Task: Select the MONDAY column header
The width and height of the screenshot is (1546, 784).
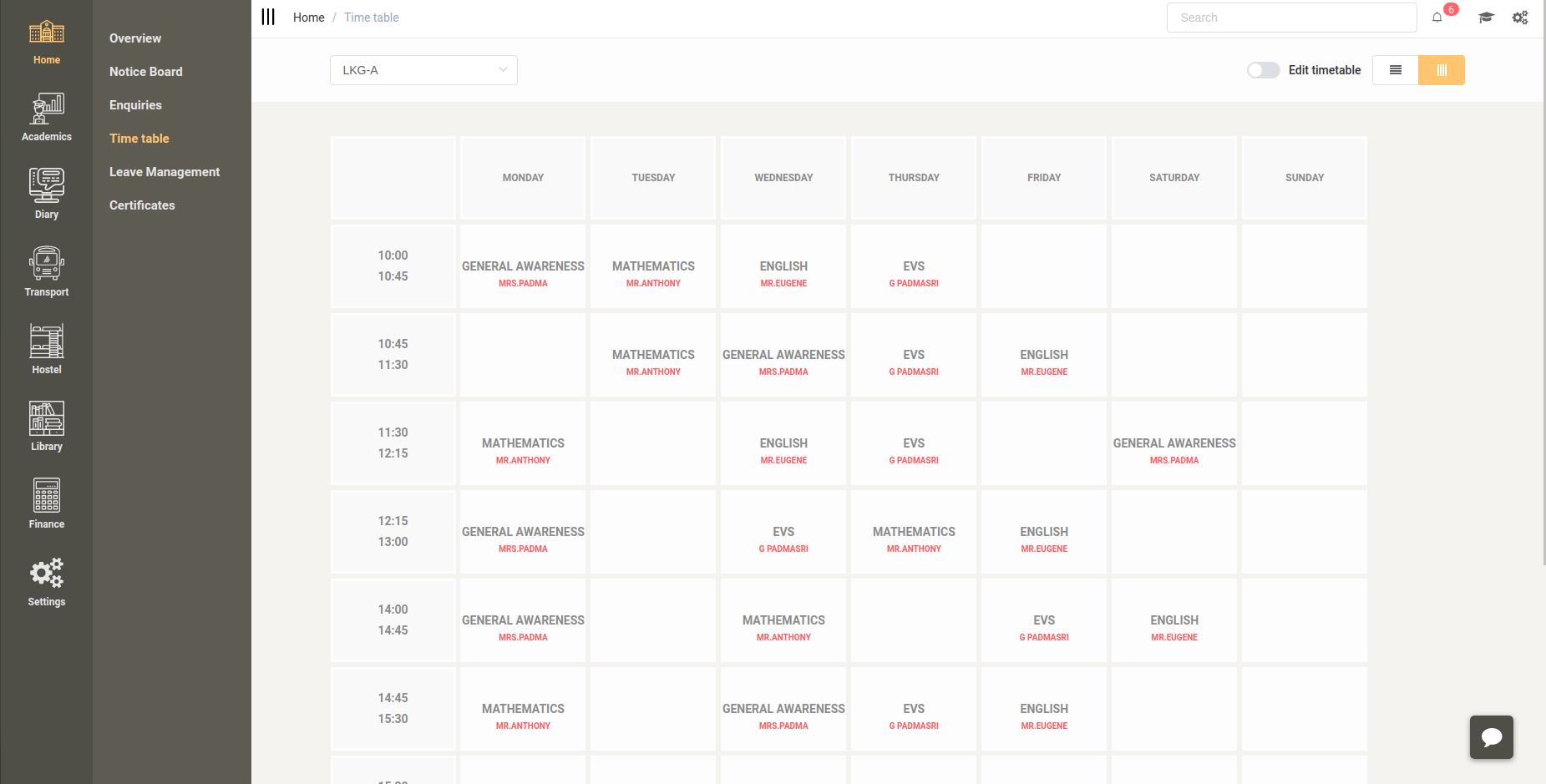Action: [523, 178]
